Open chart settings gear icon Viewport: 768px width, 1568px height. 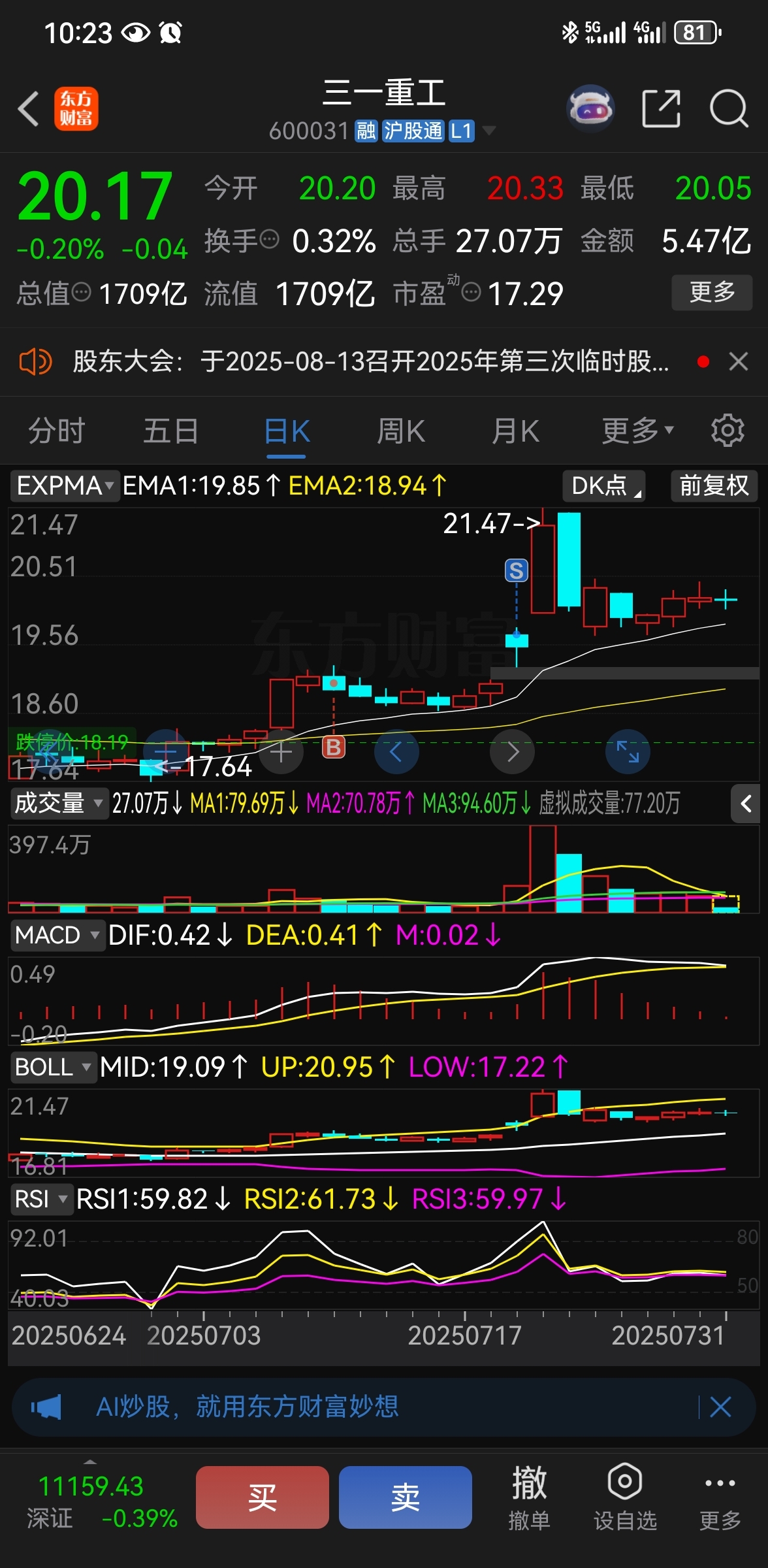728,431
